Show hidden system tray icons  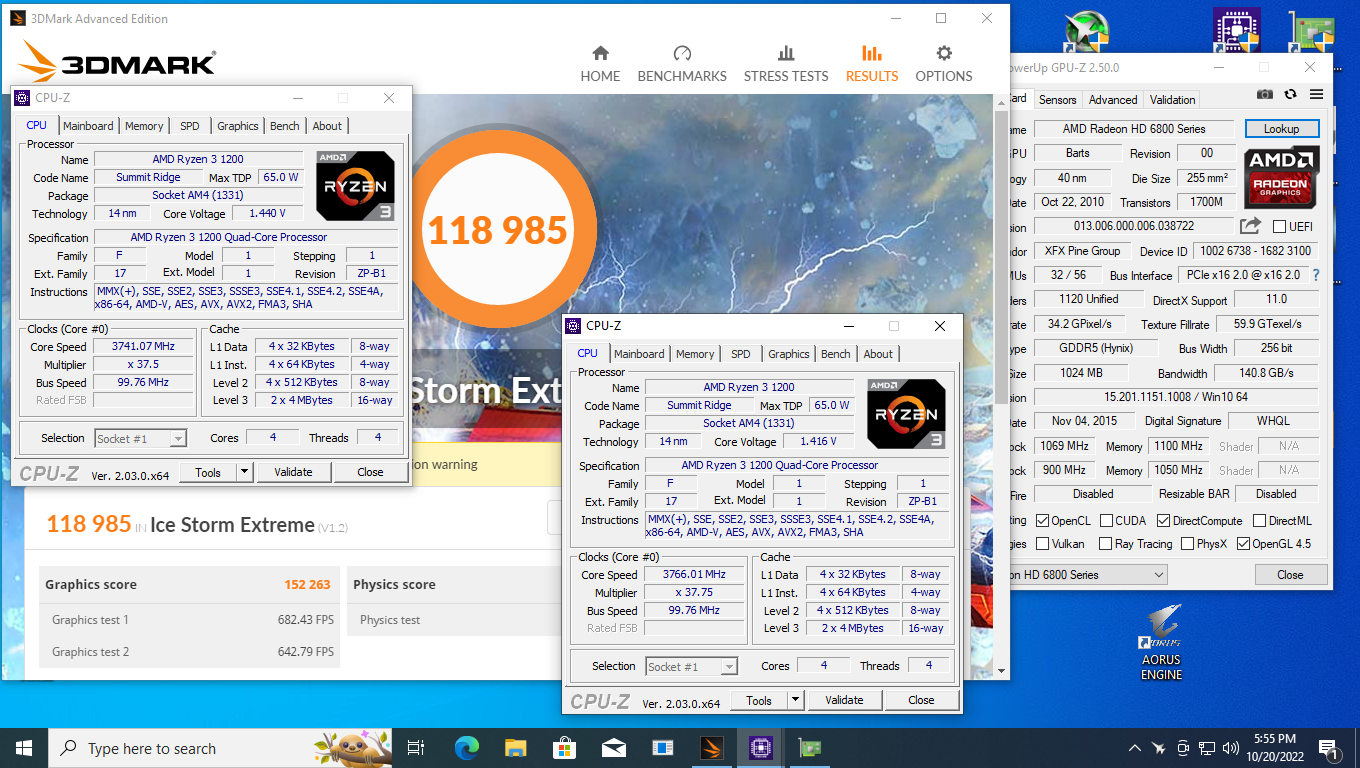coord(1135,748)
